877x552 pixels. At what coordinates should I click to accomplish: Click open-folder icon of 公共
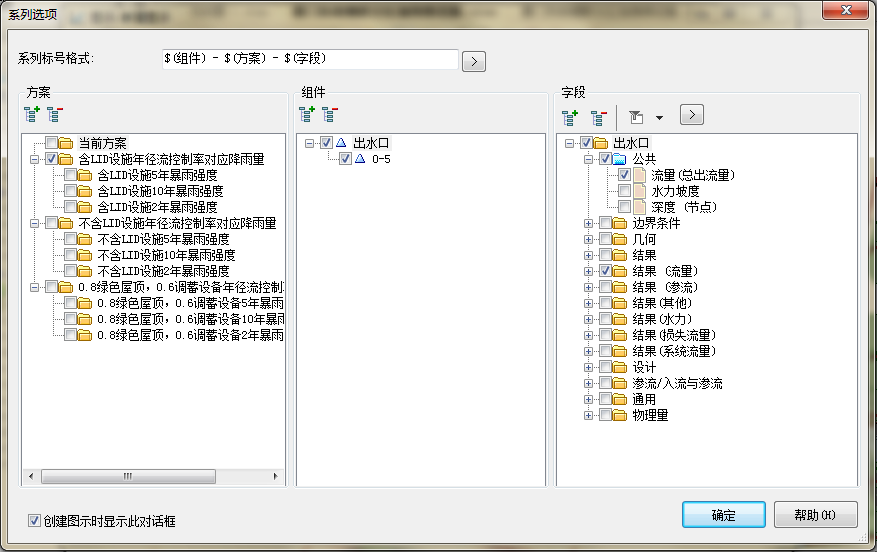(619, 159)
